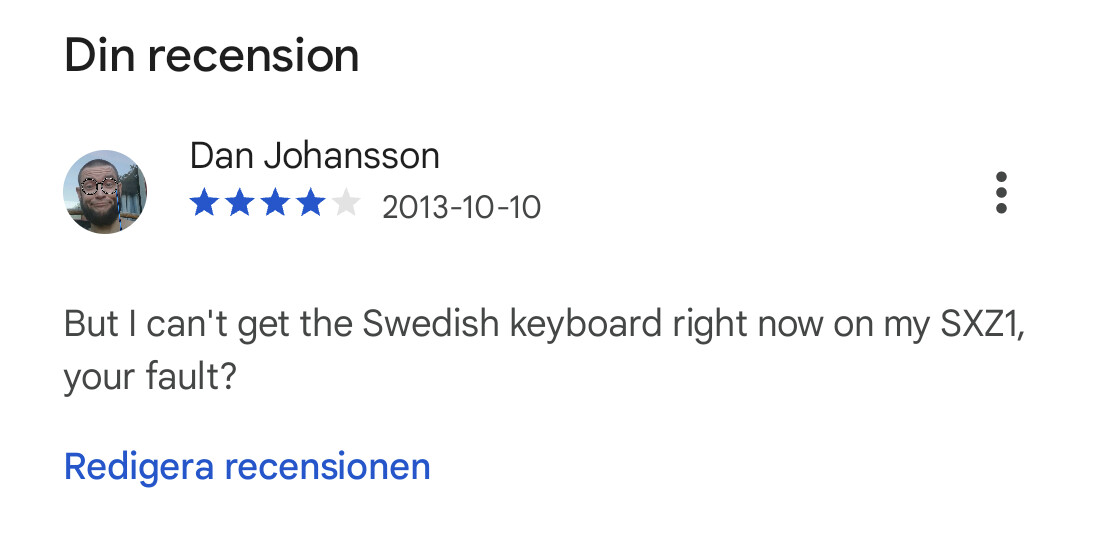This screenshot has height=539, width=1096.
Task: Click the reviewer name Dan Johansson
Action: click(314, 156)
